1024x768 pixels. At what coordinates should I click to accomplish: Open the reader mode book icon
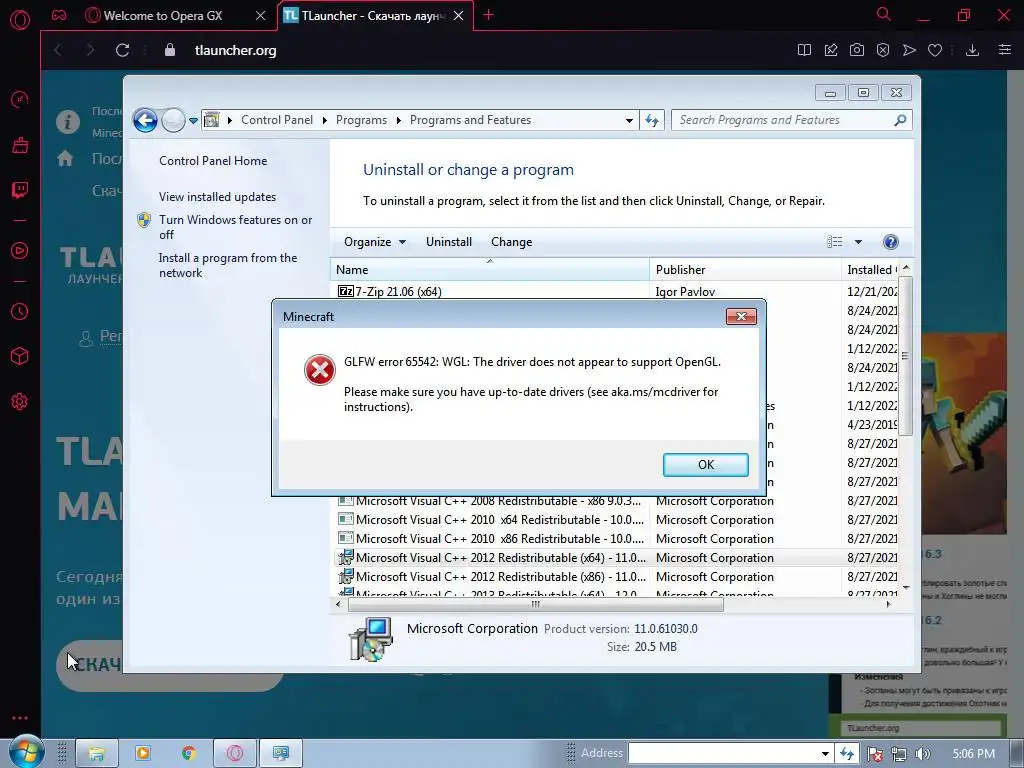(805, 50)
